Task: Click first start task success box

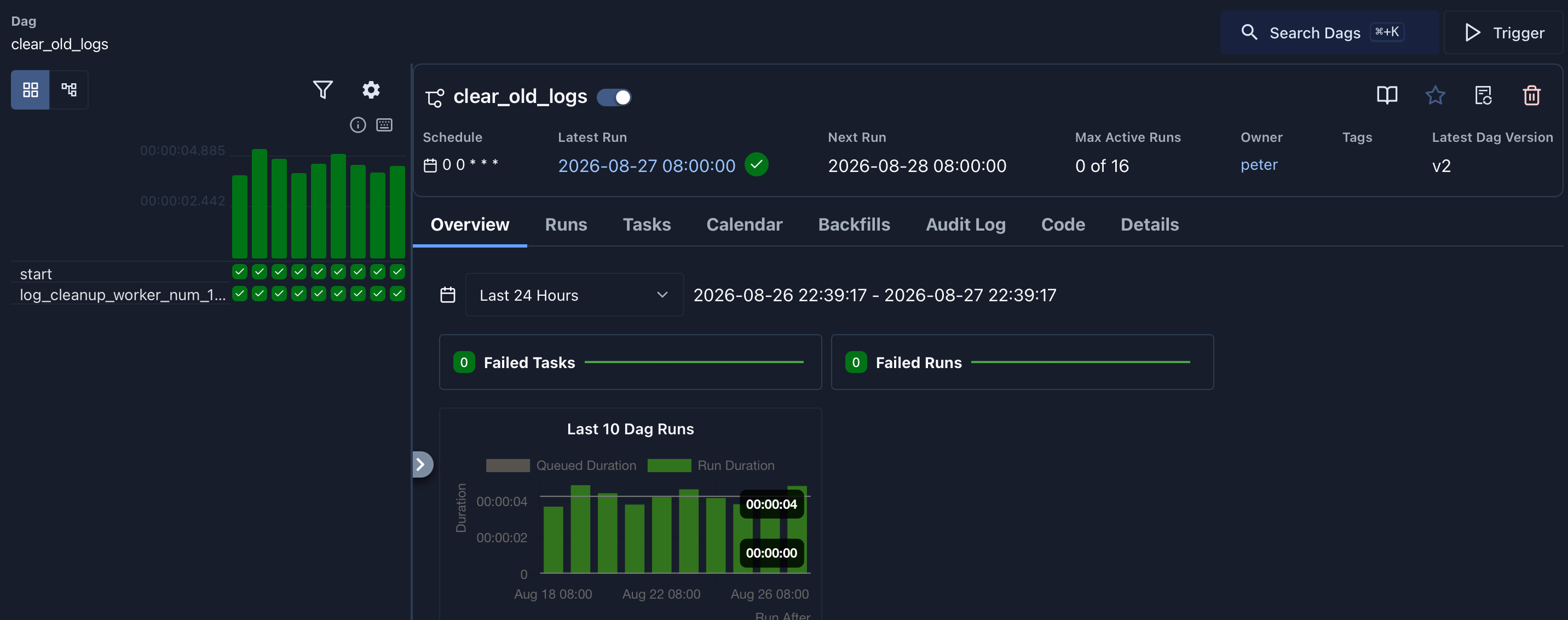Action: (240, 272)
